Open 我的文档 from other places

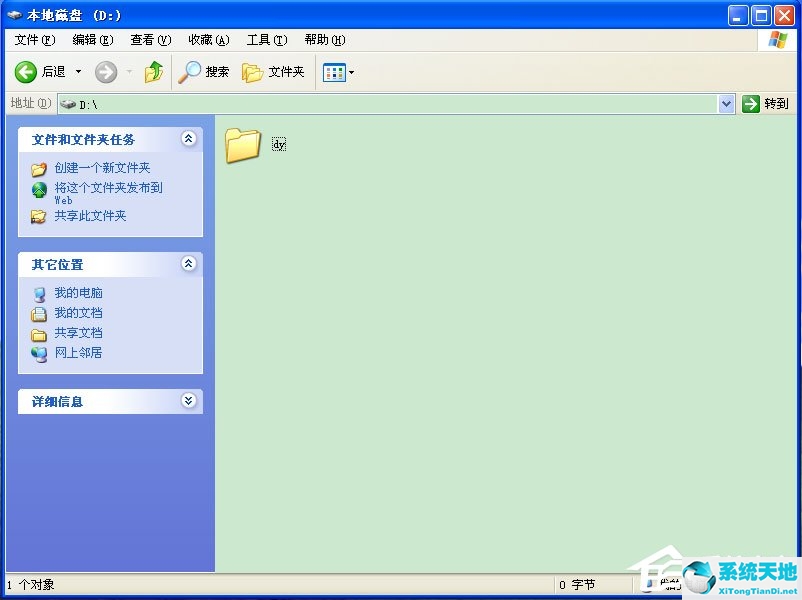click(x=78, y=313)
